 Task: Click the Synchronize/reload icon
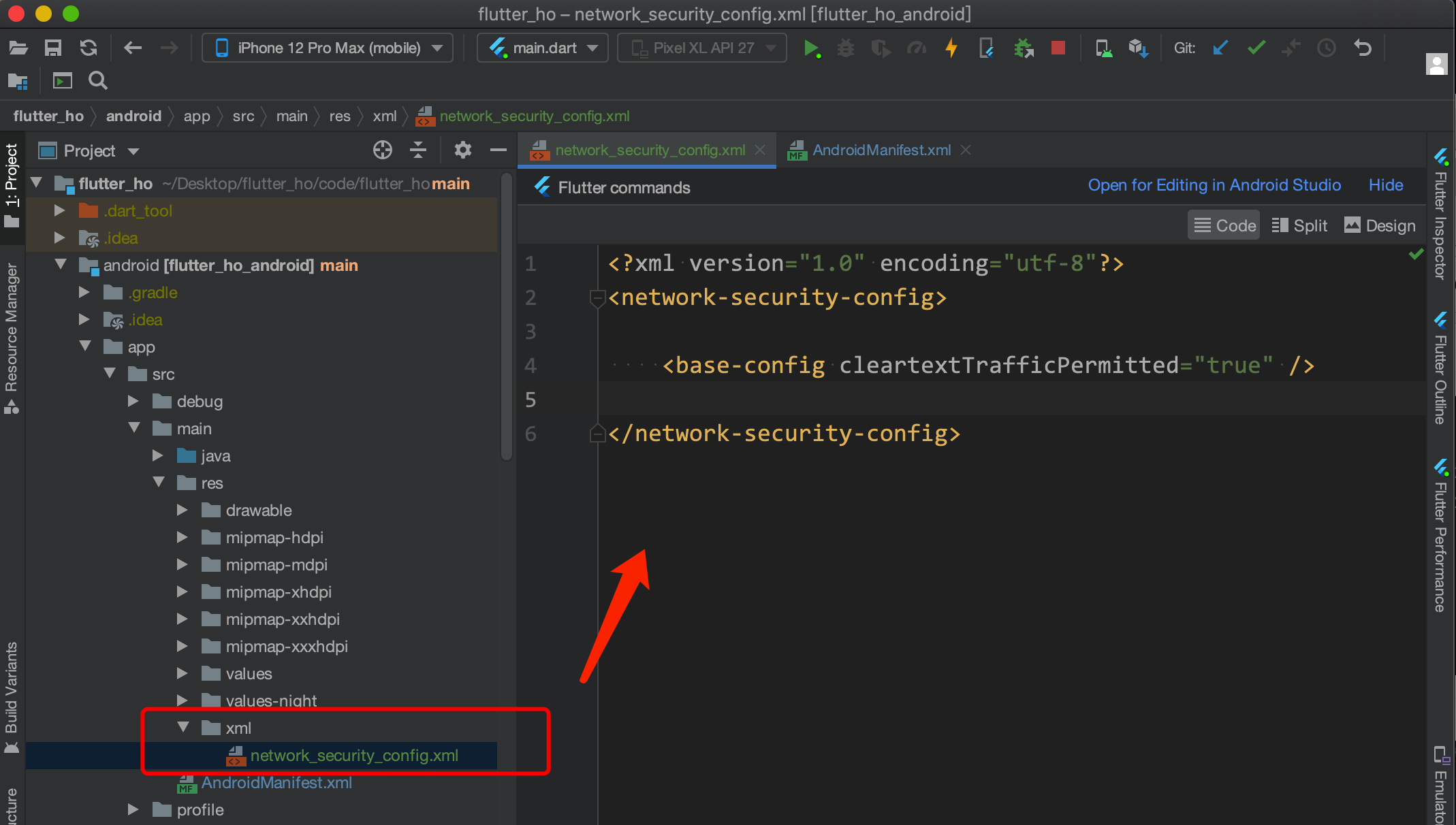(x=89, y=48)
